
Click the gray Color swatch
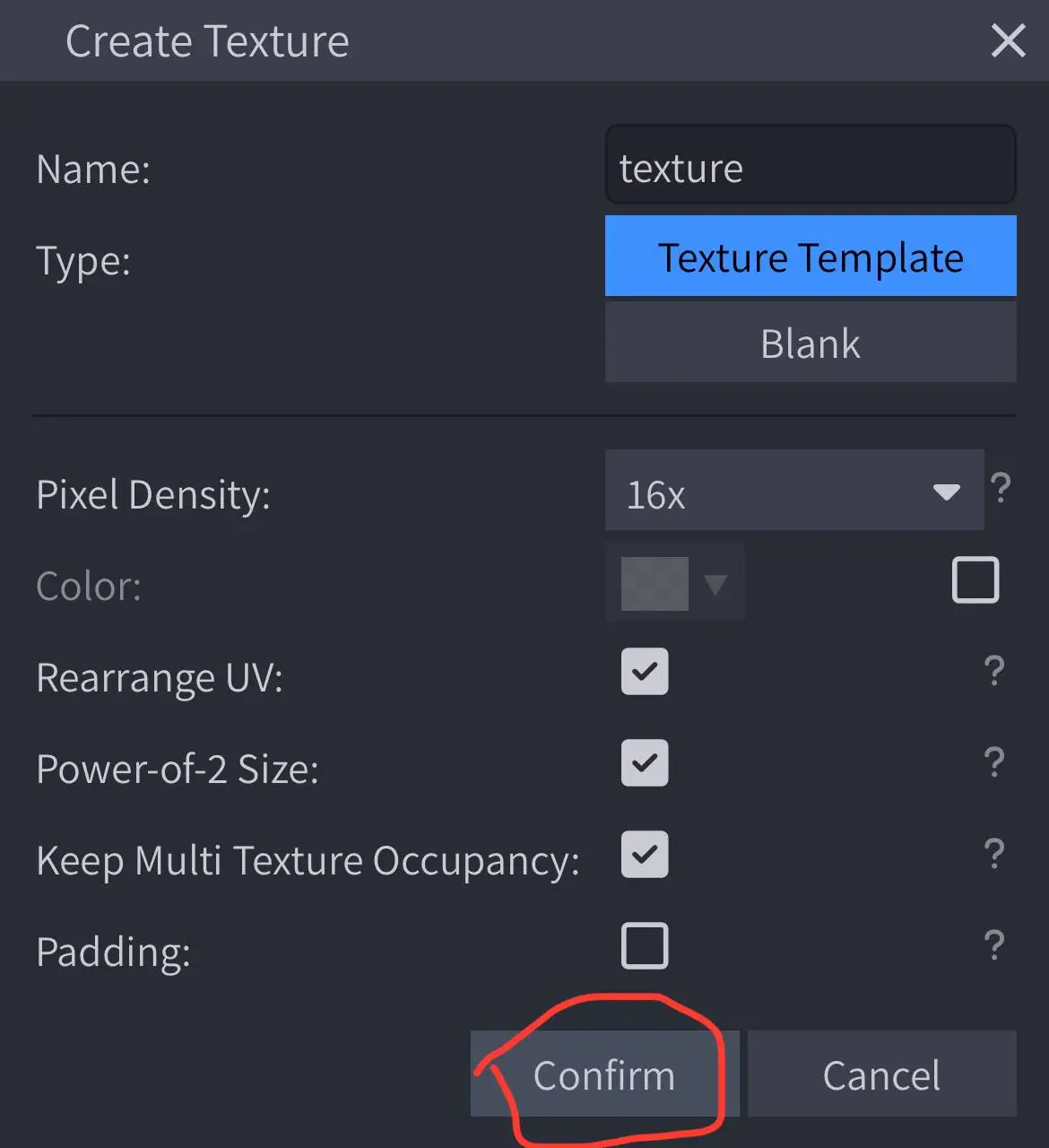point(655,584)
